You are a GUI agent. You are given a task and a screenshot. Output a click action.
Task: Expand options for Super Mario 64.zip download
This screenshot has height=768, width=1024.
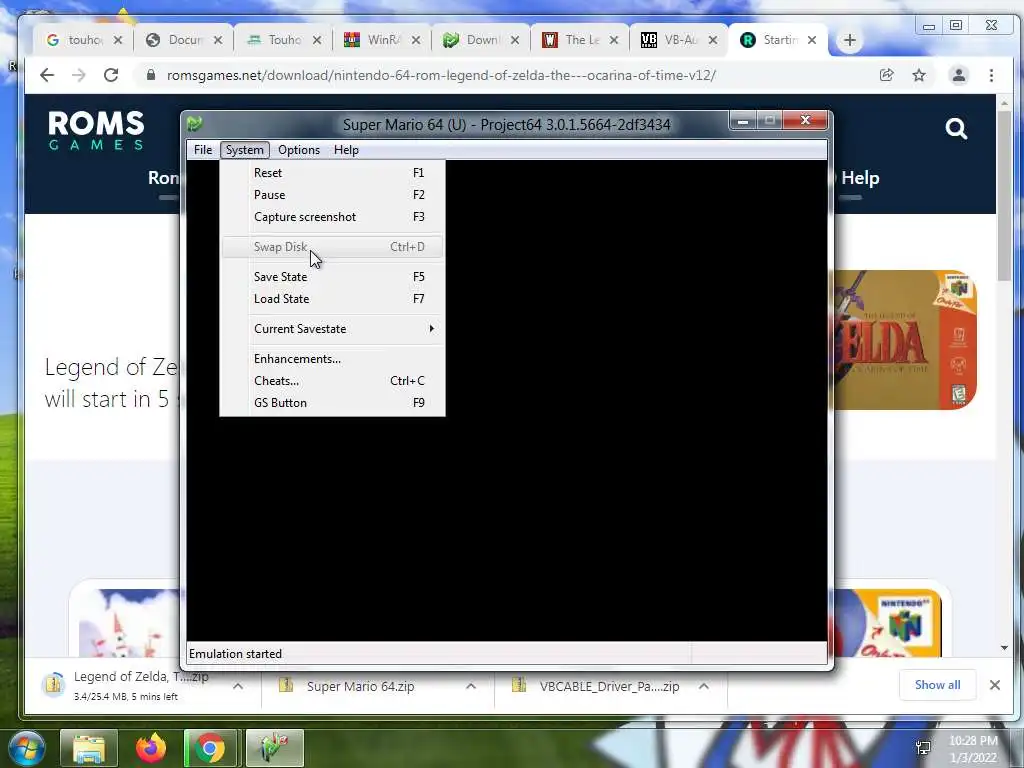471,686
